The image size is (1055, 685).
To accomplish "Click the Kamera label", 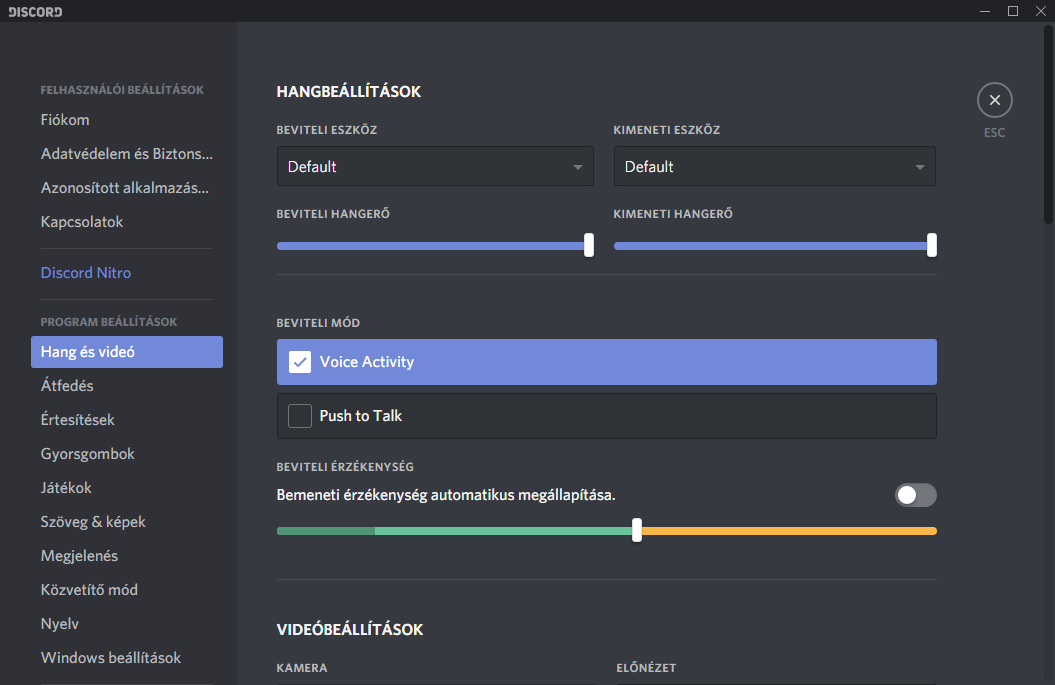I will pyautogui.click(x=301, y=668).
